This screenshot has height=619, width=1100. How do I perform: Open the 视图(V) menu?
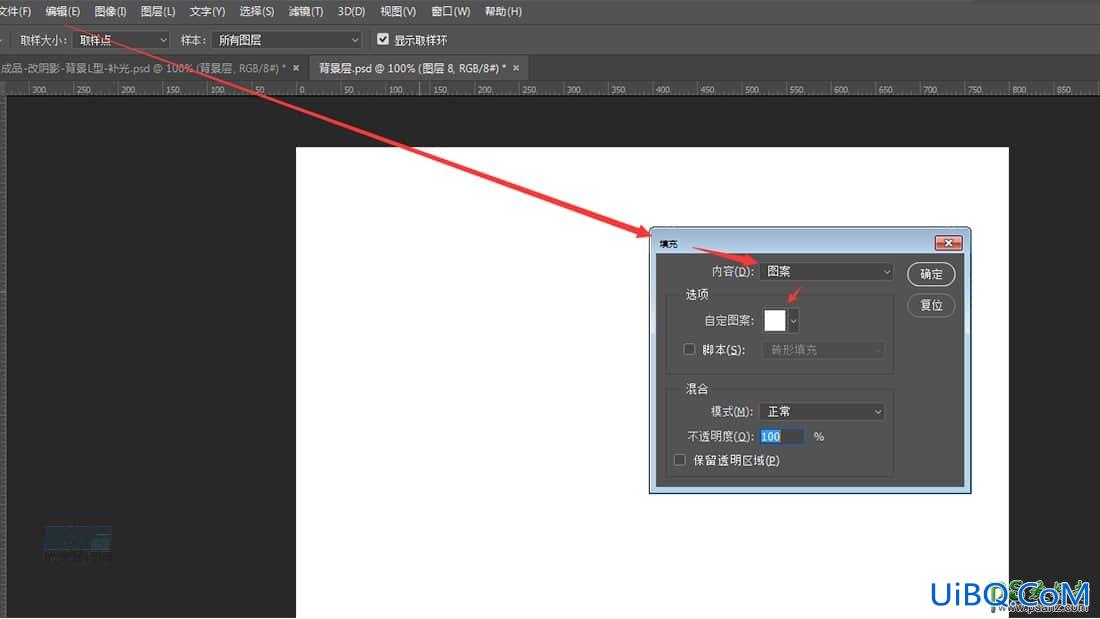398,11
